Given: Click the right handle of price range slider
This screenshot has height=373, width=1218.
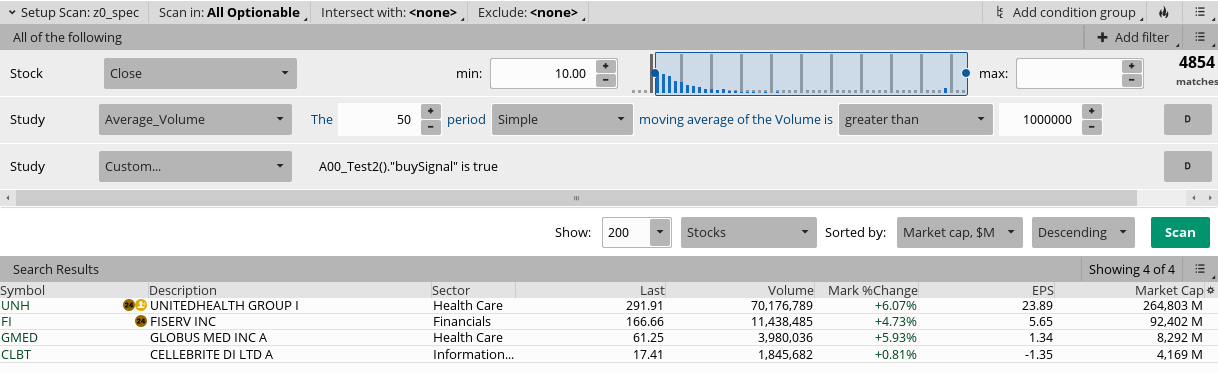Looking at the screenshot, I should click(966, 73).
